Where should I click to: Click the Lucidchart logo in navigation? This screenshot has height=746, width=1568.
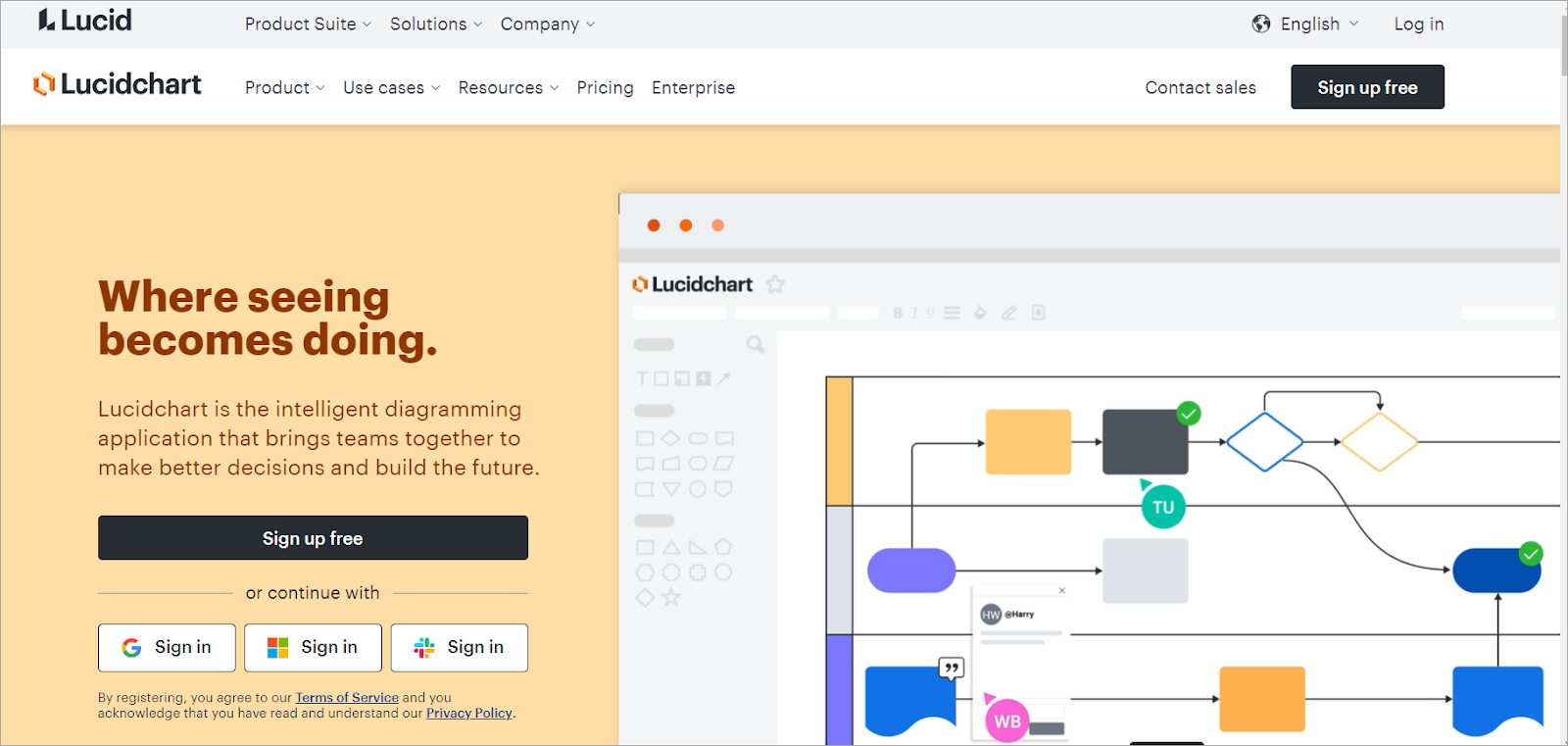point(117,84)
